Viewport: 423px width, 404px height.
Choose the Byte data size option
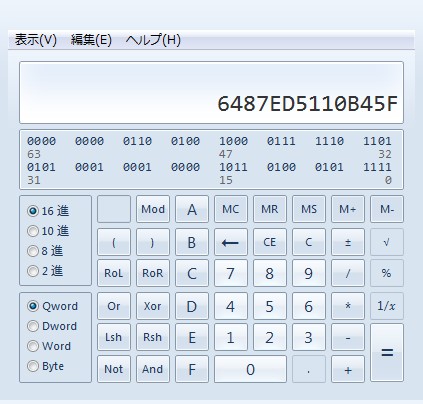point(33,366)
